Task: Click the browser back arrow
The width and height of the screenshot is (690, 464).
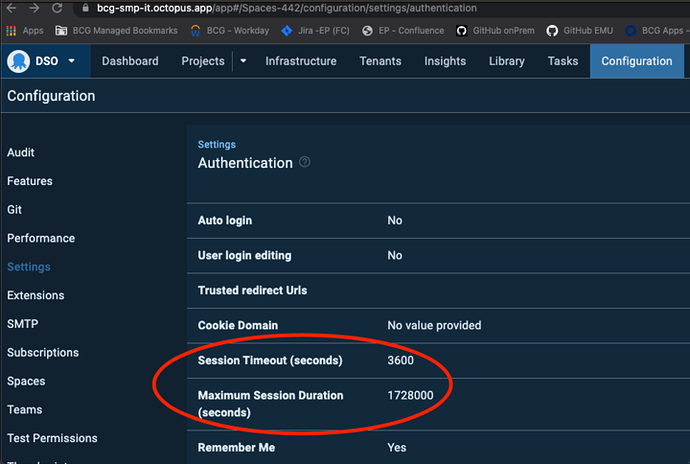Action: [x=12, y=7]
